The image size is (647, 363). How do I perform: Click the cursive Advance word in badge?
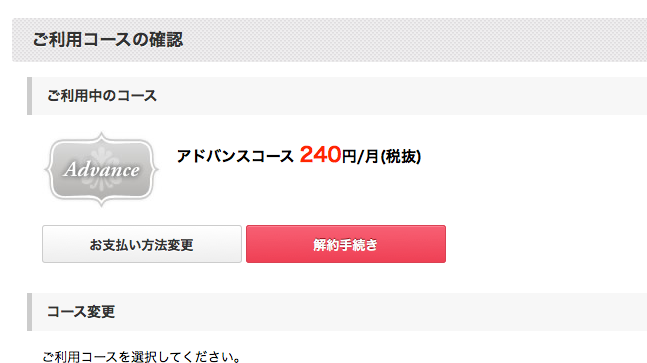coord(102,170)
